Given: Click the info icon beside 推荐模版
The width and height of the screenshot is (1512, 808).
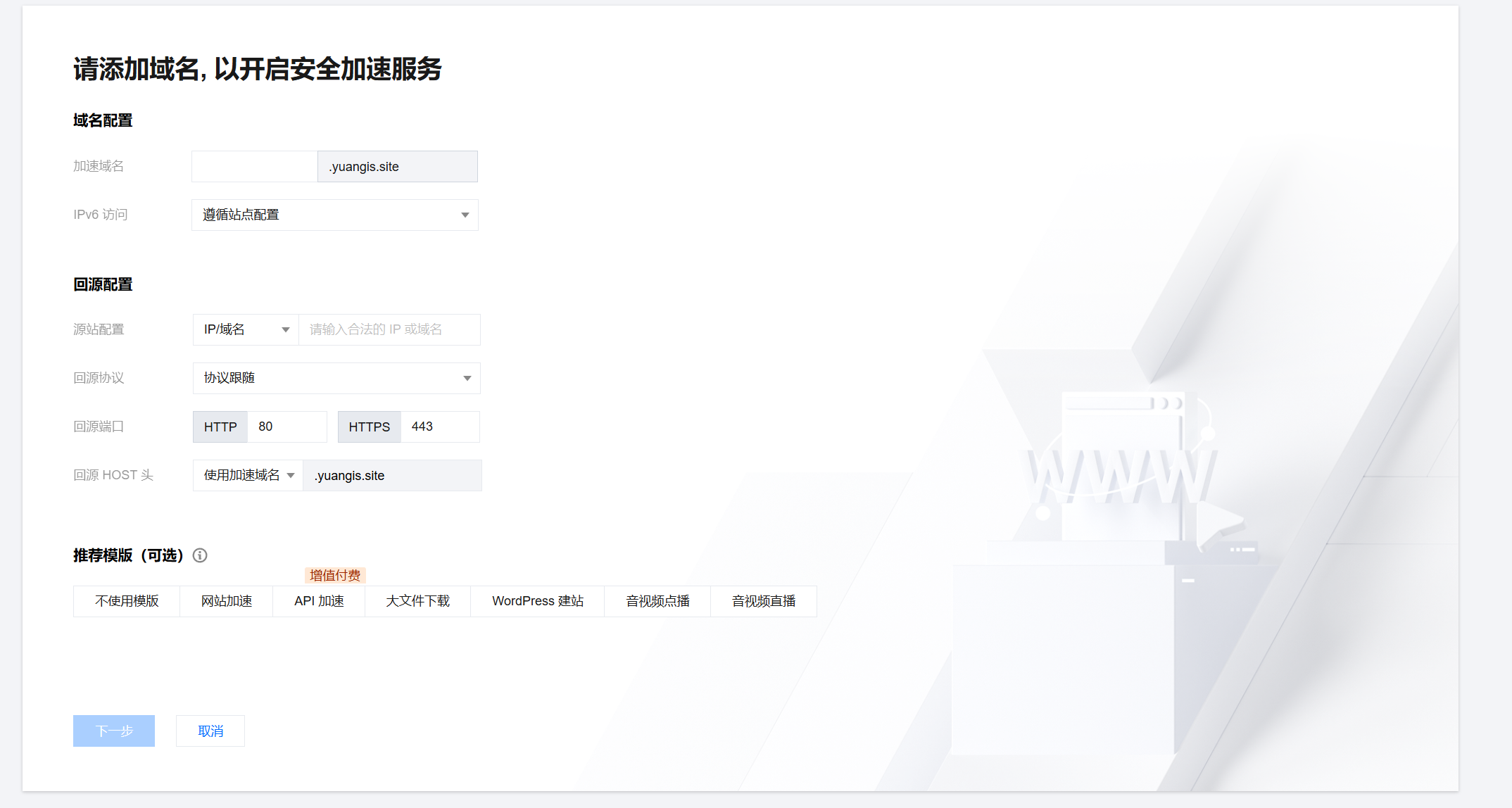Looking at the screenshot, I should 200,555.
